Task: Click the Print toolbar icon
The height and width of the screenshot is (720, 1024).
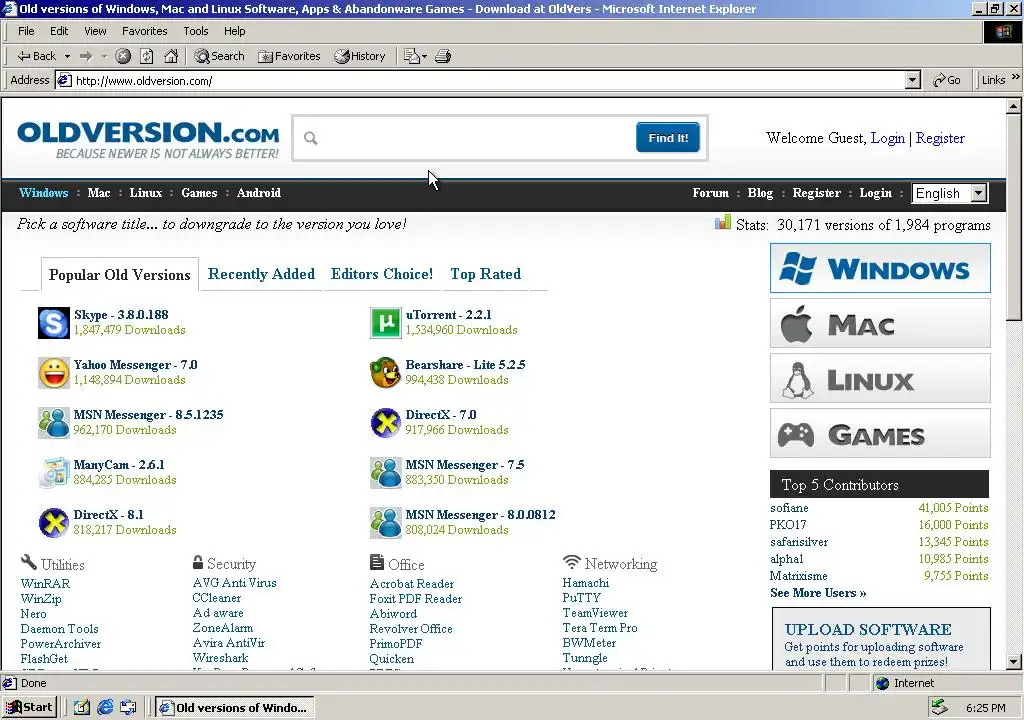Action: [443, 56]
